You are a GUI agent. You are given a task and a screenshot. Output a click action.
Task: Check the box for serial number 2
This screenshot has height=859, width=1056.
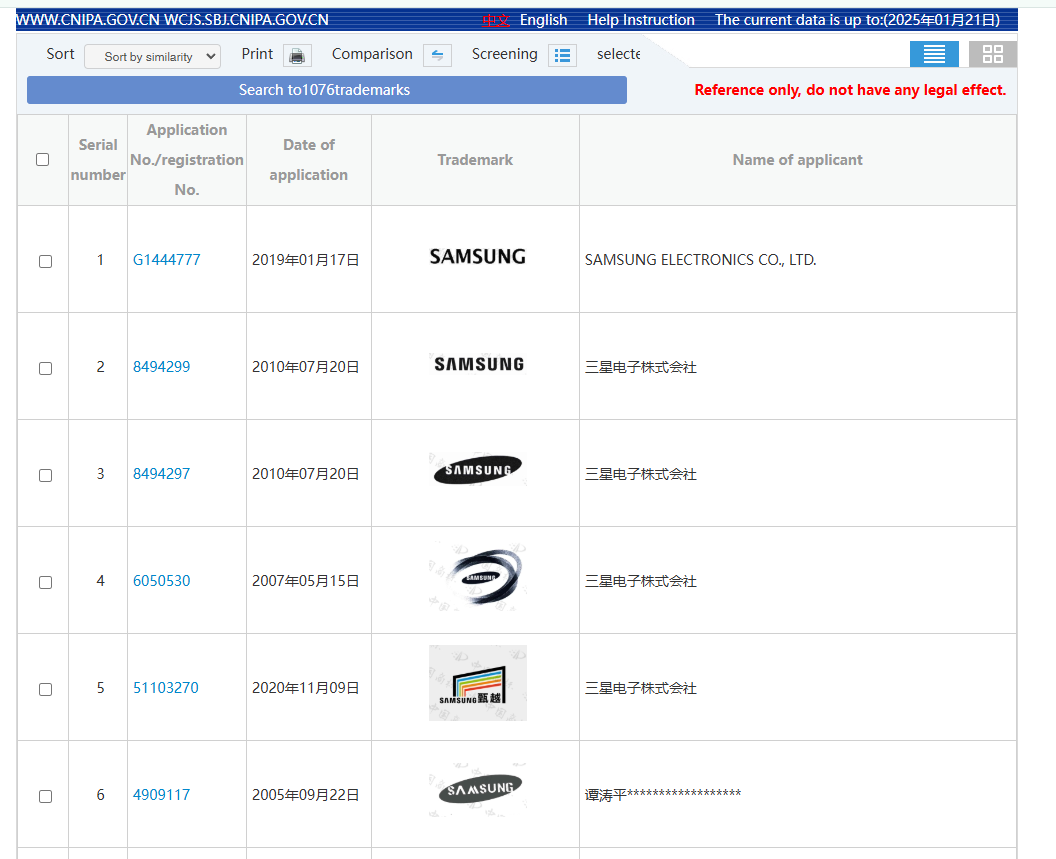point(45,369)
